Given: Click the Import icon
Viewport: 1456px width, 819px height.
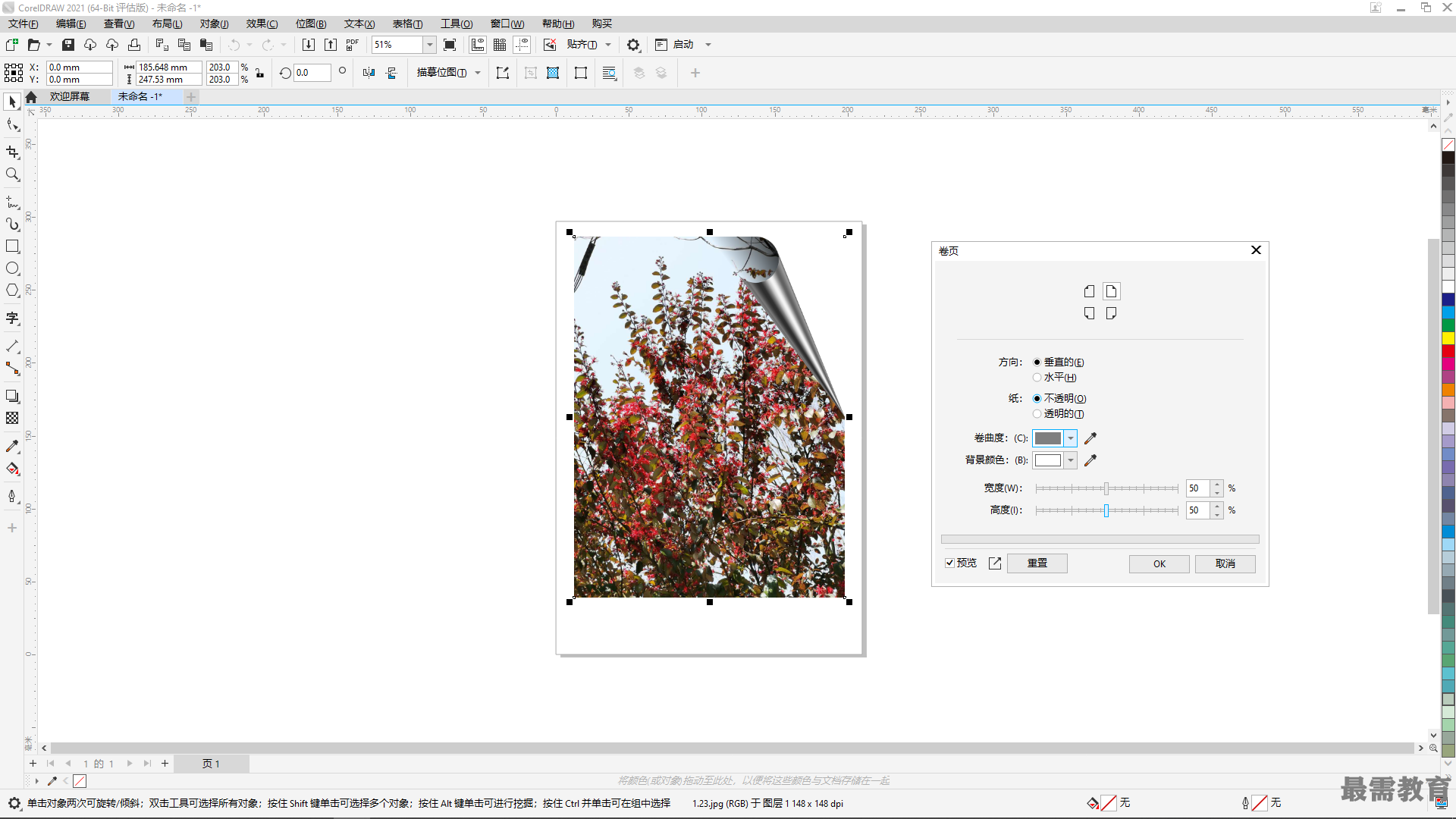Looking at the screenshot, I should 309,45.
